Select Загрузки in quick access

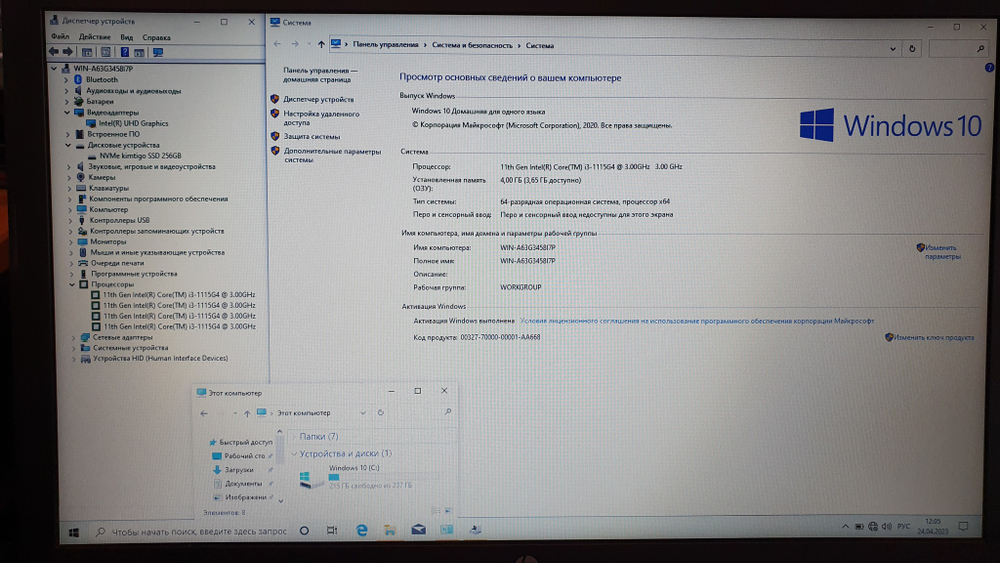[x=239, y=470]
